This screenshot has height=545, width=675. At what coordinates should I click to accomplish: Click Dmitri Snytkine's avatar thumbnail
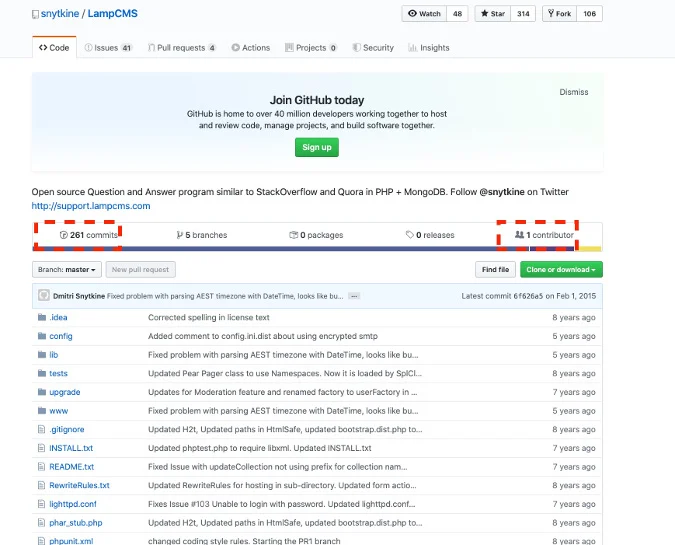(x=44, y=295)
